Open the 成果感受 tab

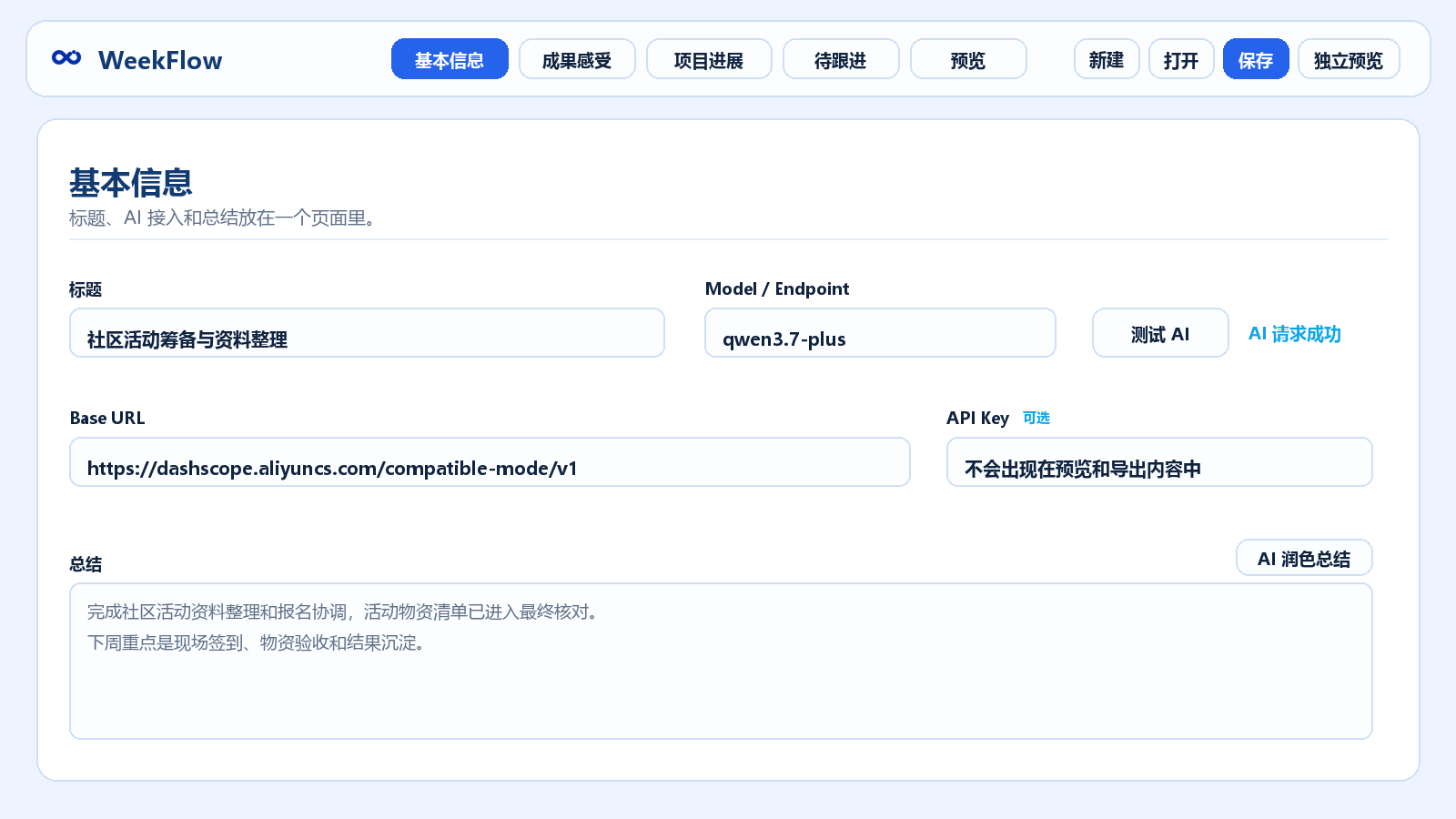577,59
